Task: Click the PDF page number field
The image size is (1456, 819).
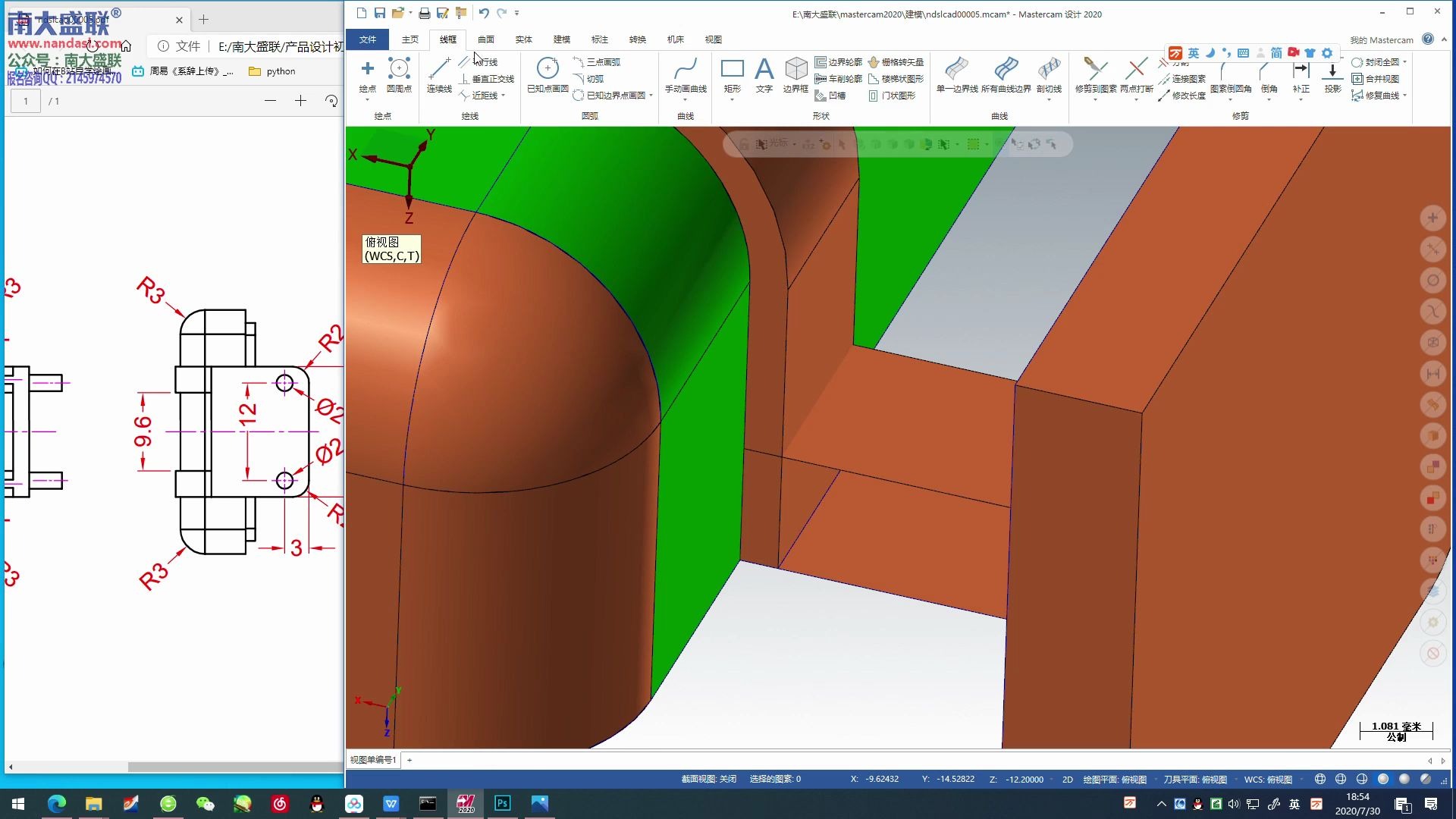Action: tap(26, 101)
